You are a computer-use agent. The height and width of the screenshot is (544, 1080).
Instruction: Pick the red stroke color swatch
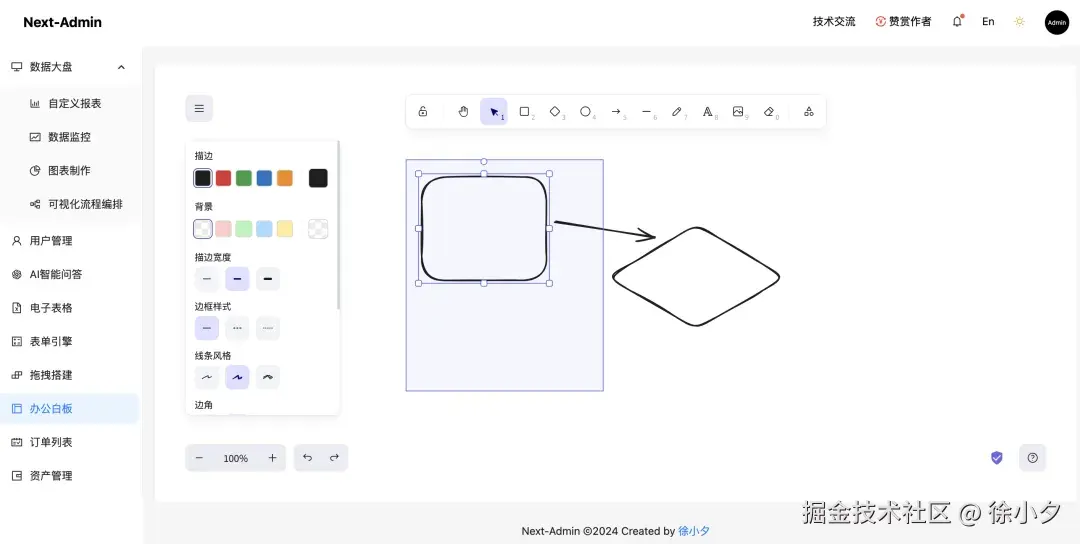[223, 178]
